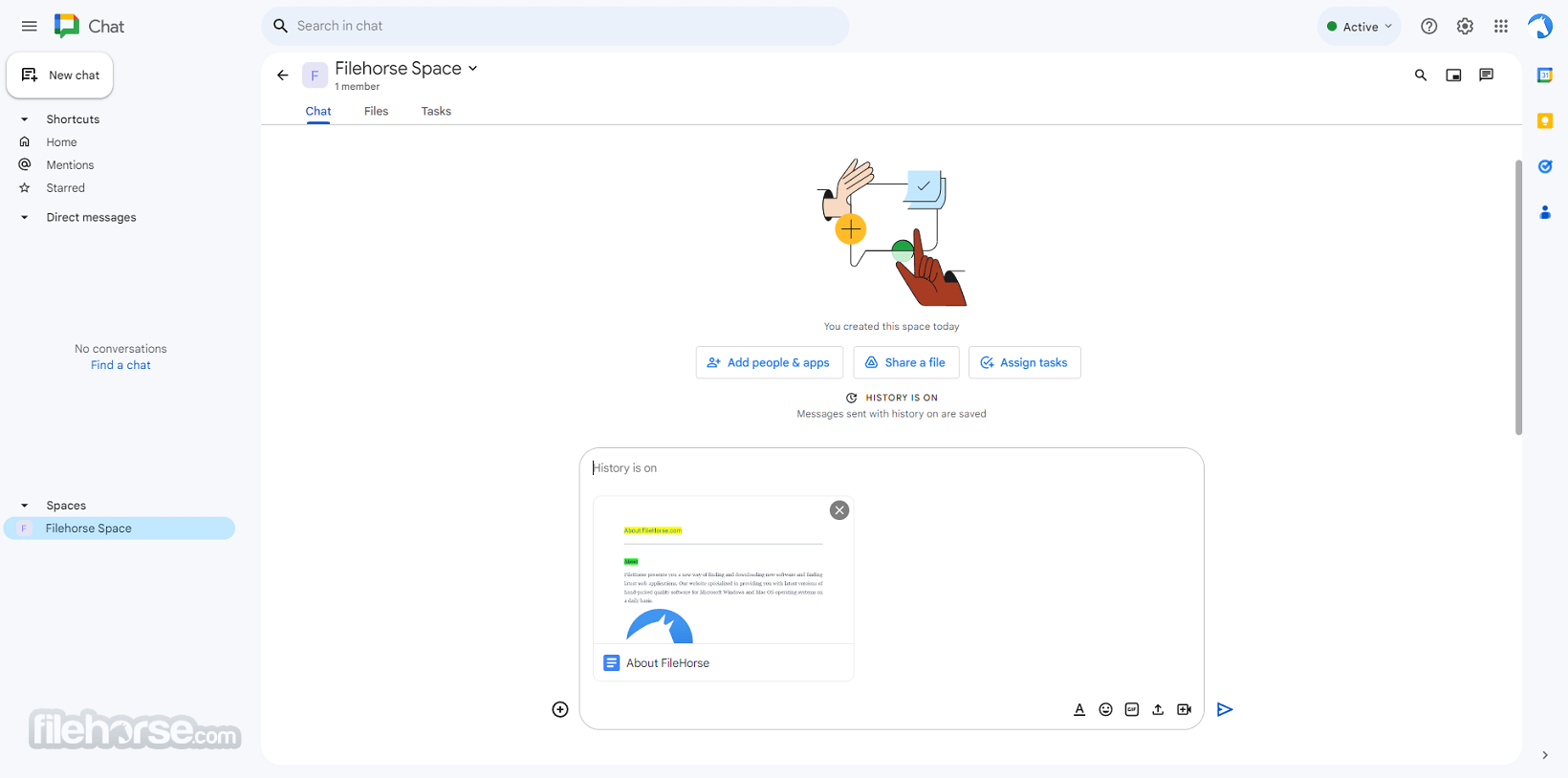
Task: Click the Find a chat link
Action: (120, 365)
